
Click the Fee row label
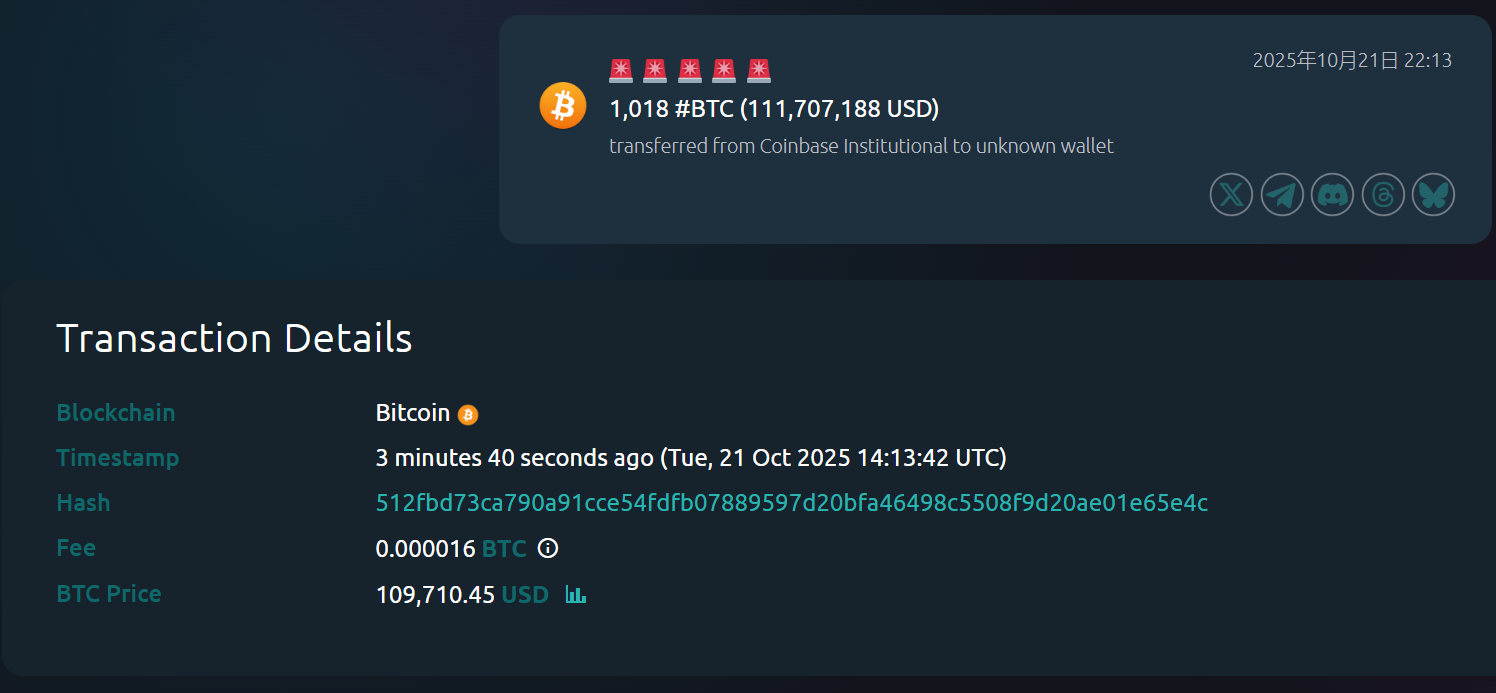click(x=76, y=548)
